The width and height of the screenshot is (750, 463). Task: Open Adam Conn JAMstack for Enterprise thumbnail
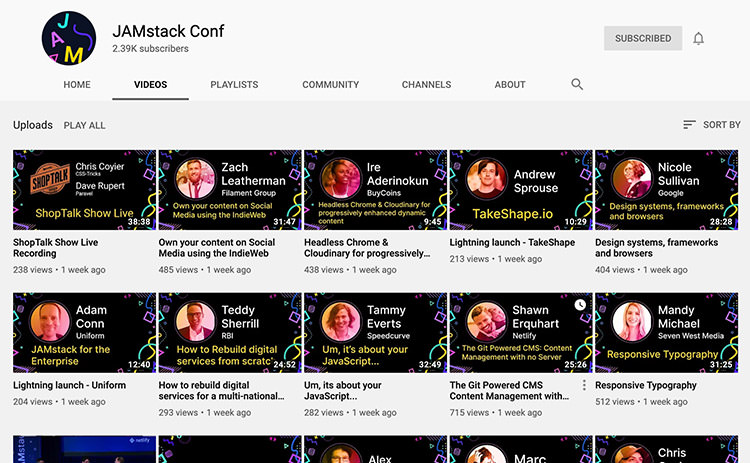(x=83, y=333)
